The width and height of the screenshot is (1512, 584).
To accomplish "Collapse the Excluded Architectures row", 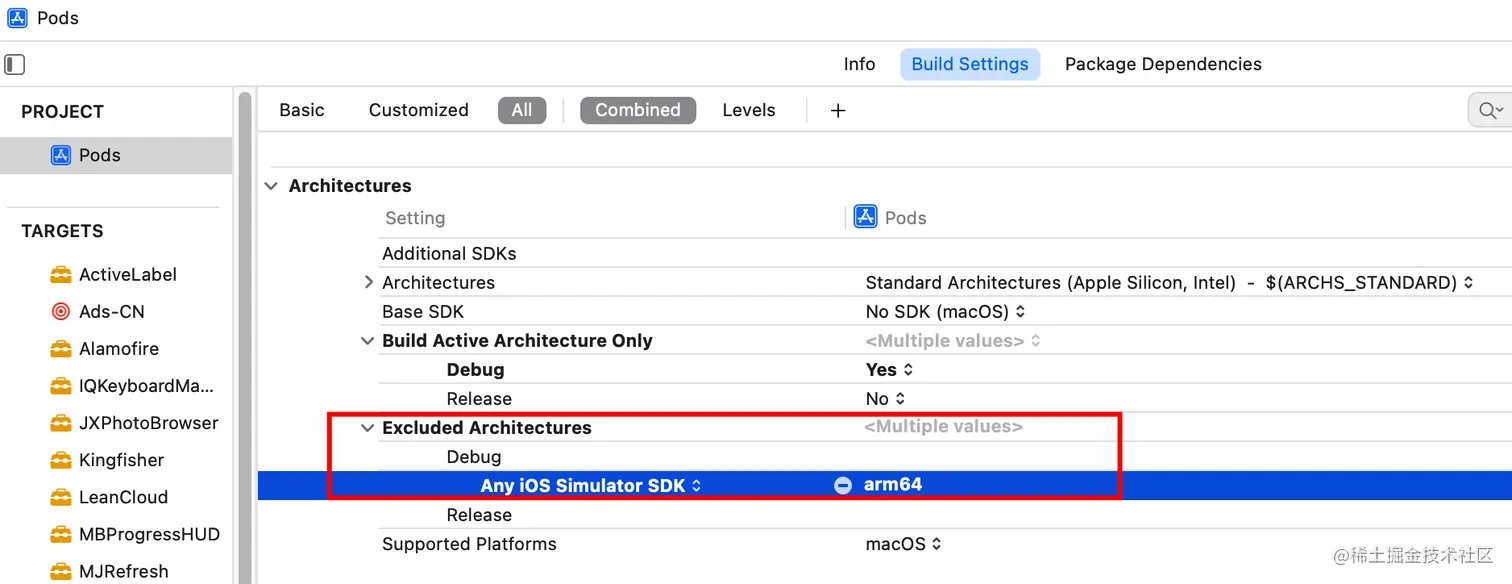I will pos(368,427).
